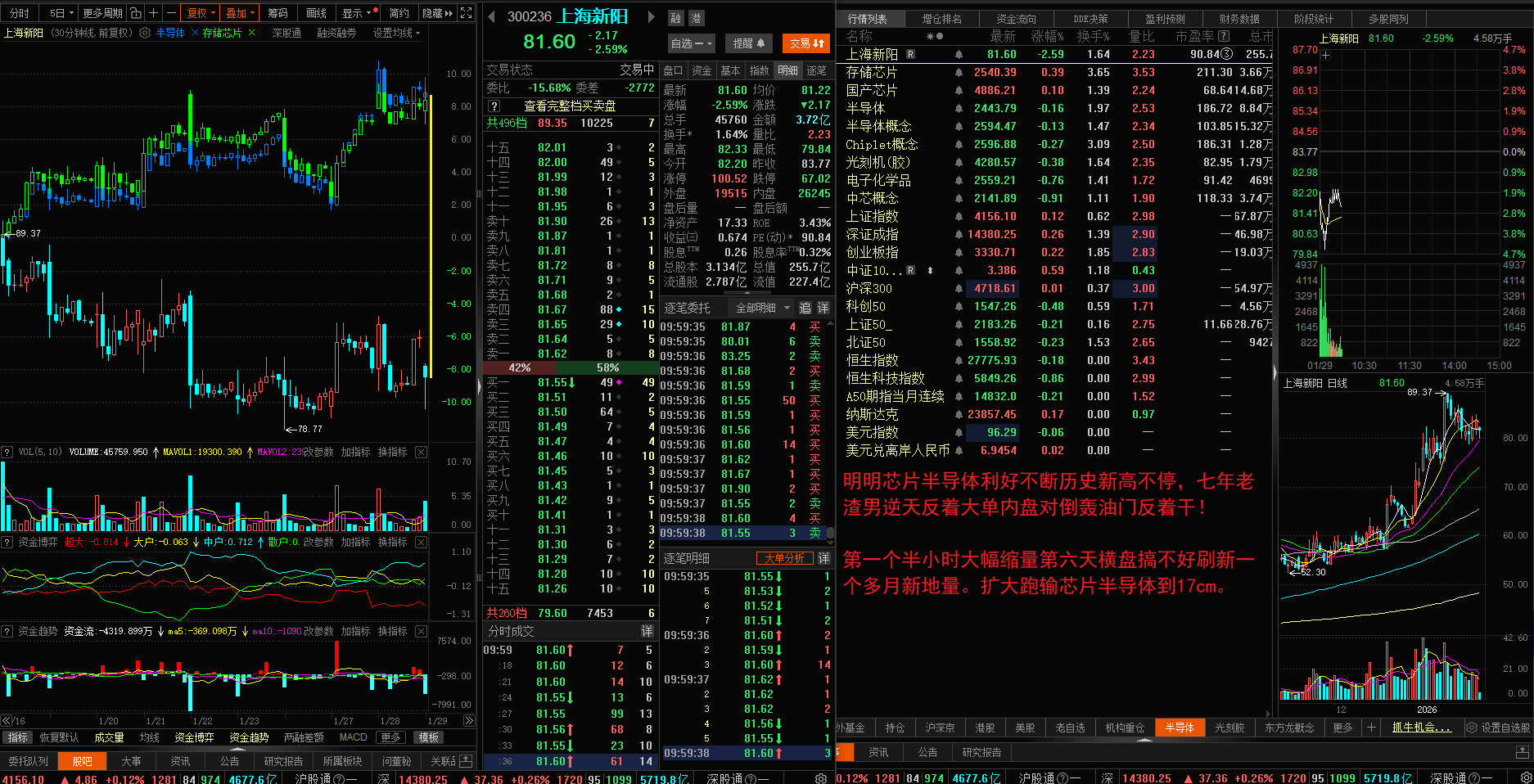Open the 财务数据 tab

(x=1239, y=19)
